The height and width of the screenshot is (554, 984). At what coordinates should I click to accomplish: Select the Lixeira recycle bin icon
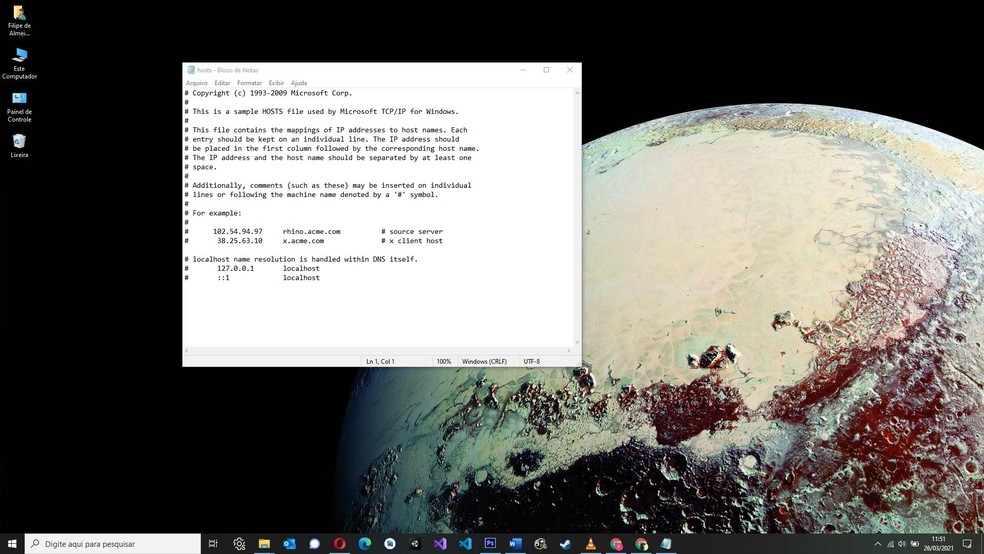click(19, 146)
